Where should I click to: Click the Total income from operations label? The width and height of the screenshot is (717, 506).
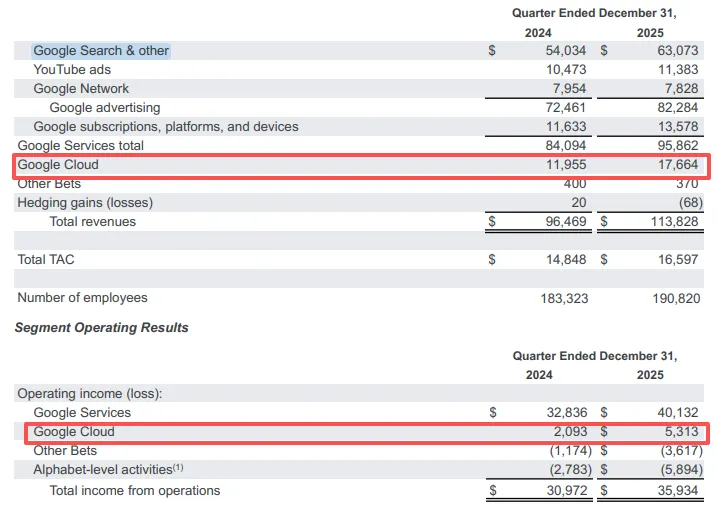click(134, 490)
